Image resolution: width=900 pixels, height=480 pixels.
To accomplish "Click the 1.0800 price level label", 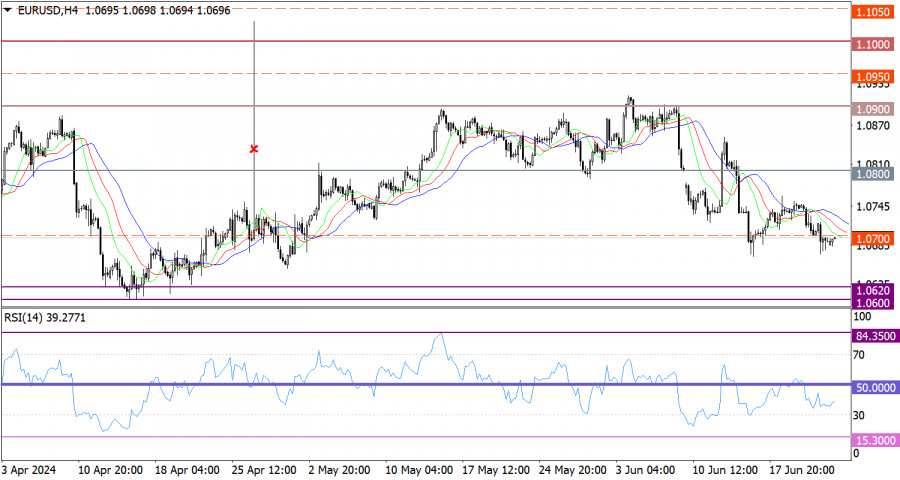I will click(x=872, y=174).
